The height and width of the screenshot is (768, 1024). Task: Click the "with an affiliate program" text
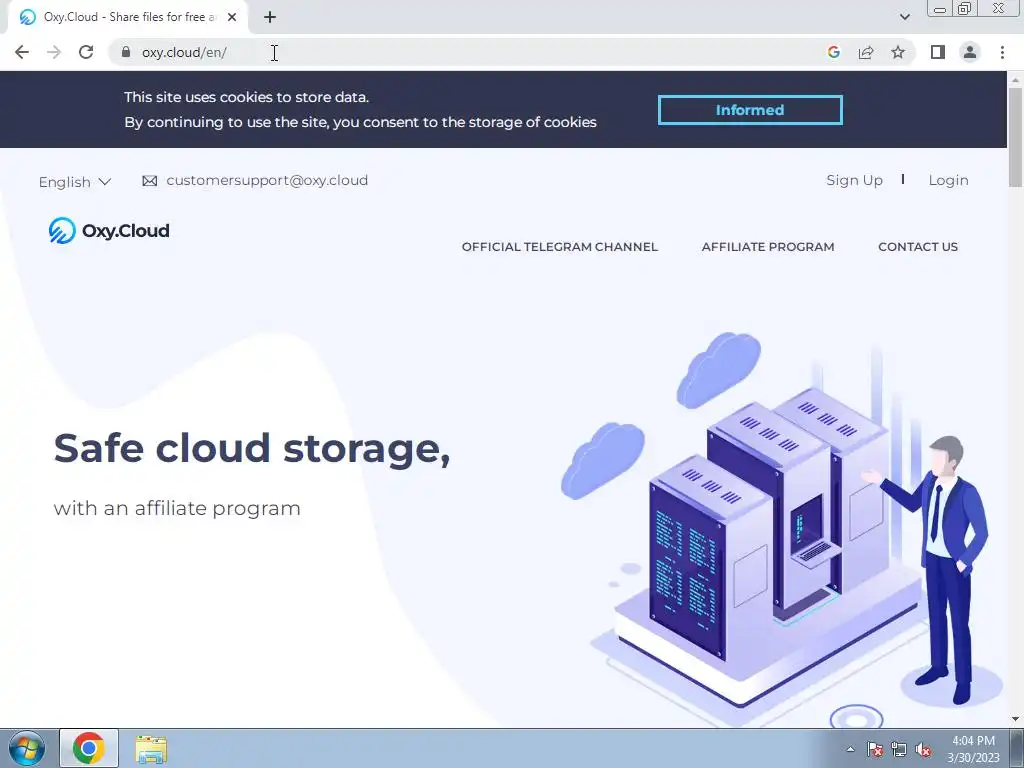click(x=177, y=508)
